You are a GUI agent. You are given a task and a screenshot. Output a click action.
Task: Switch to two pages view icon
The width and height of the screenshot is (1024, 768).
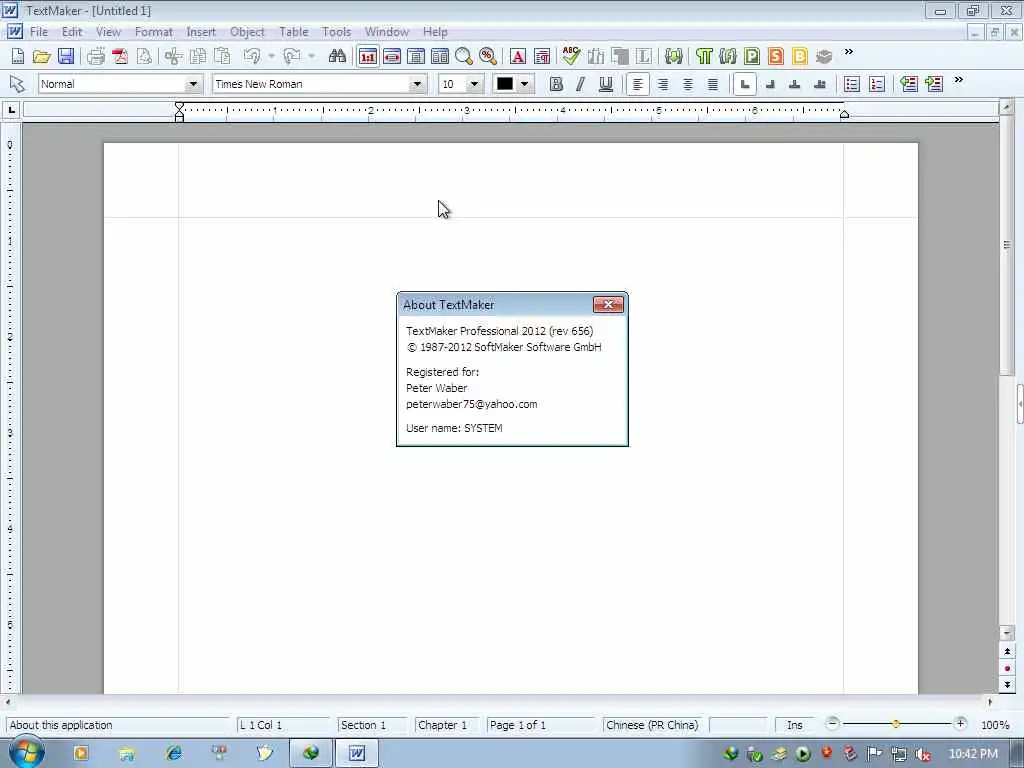coord(440,57)
